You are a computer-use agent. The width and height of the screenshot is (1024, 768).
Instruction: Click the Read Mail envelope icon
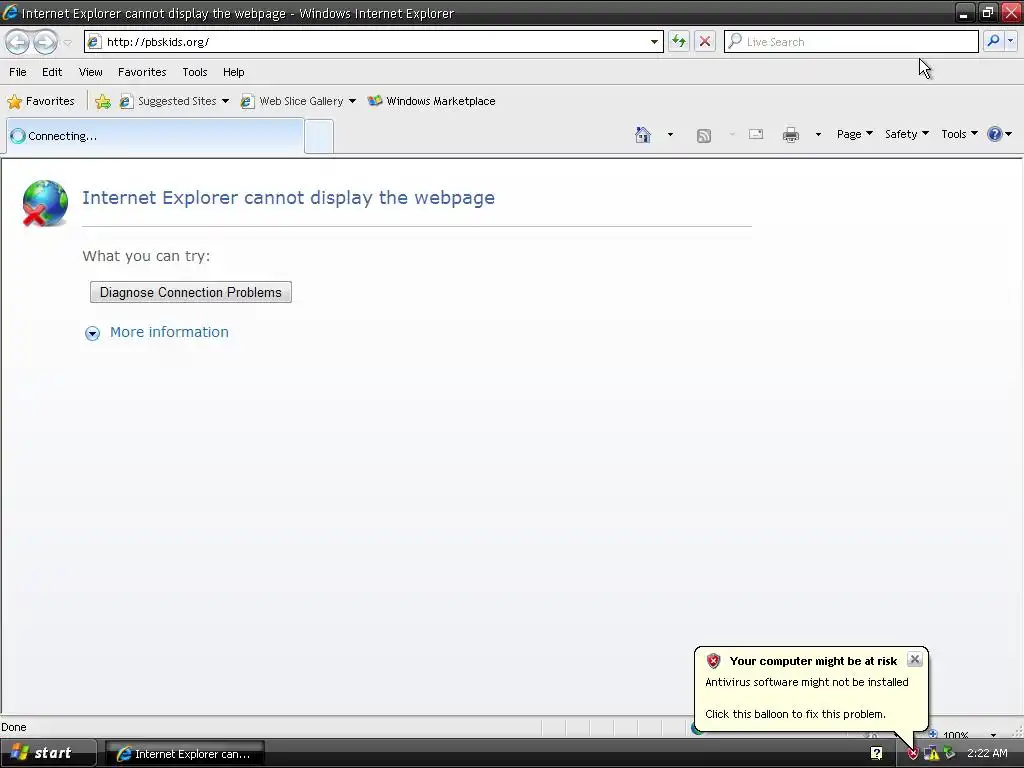756,135
